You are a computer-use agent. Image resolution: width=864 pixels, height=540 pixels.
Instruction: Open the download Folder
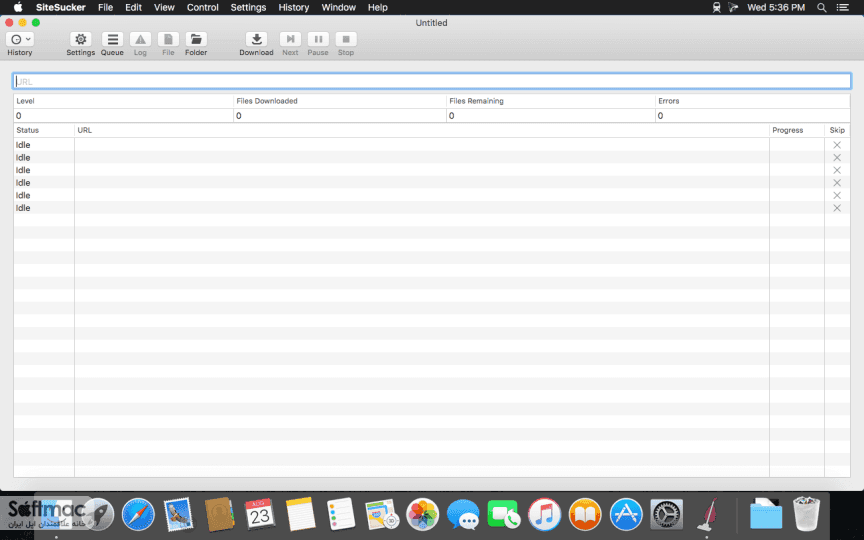point(196,39)
